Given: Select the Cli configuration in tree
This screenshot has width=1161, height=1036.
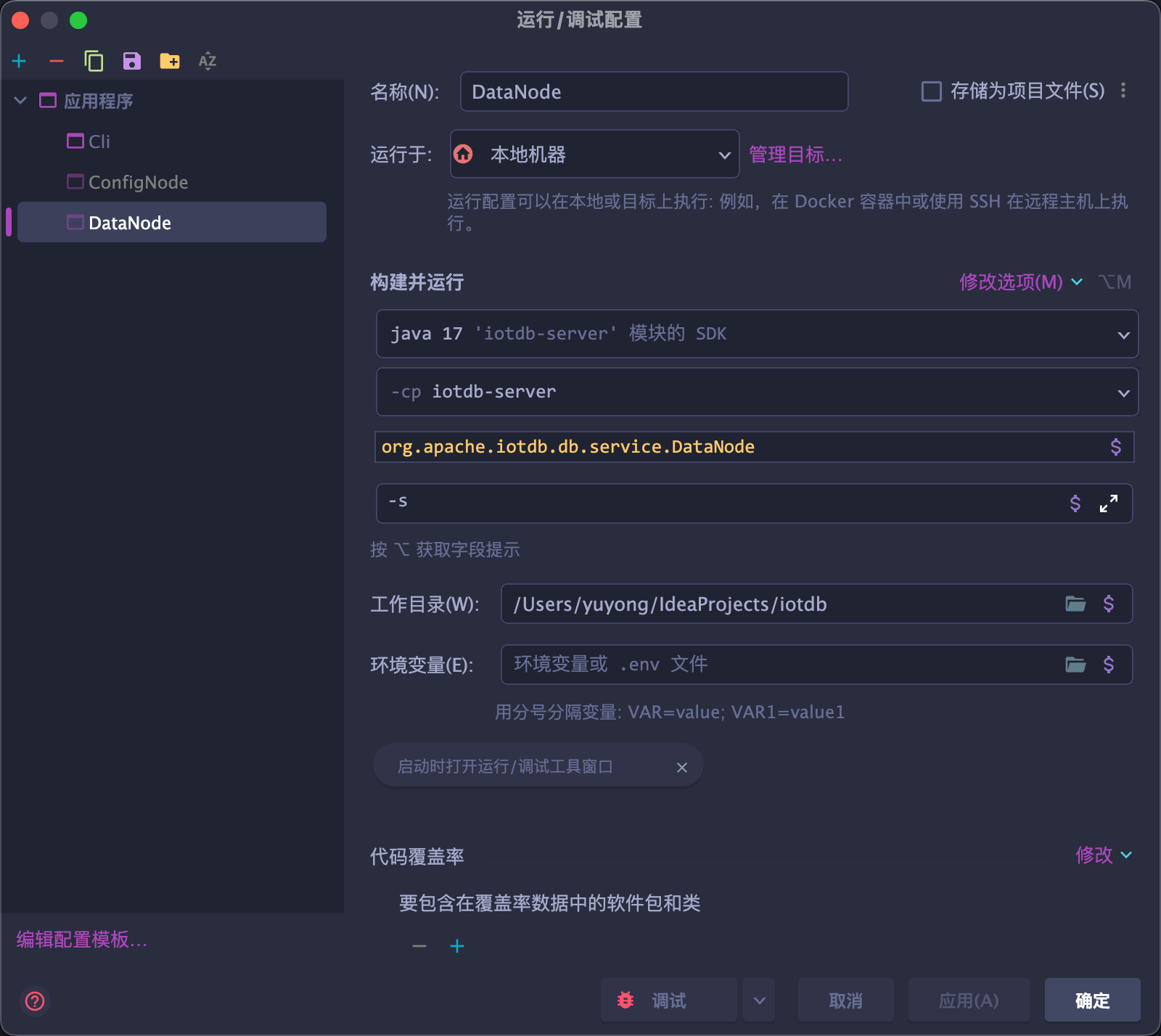Looking at the screenshot, I should 99,141.
